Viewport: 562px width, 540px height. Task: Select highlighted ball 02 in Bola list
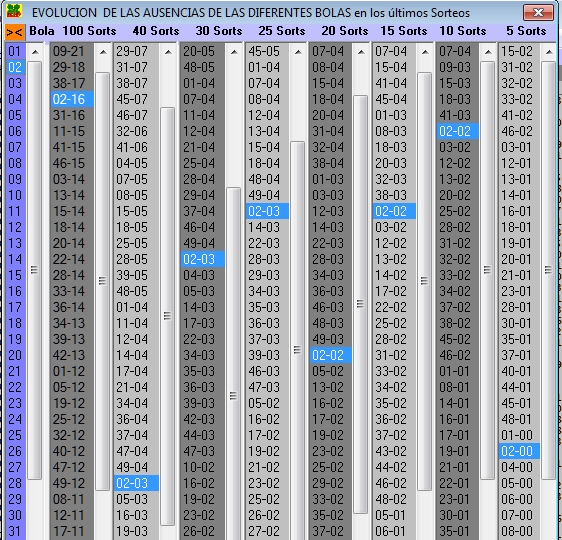click(x=15, y=67)
